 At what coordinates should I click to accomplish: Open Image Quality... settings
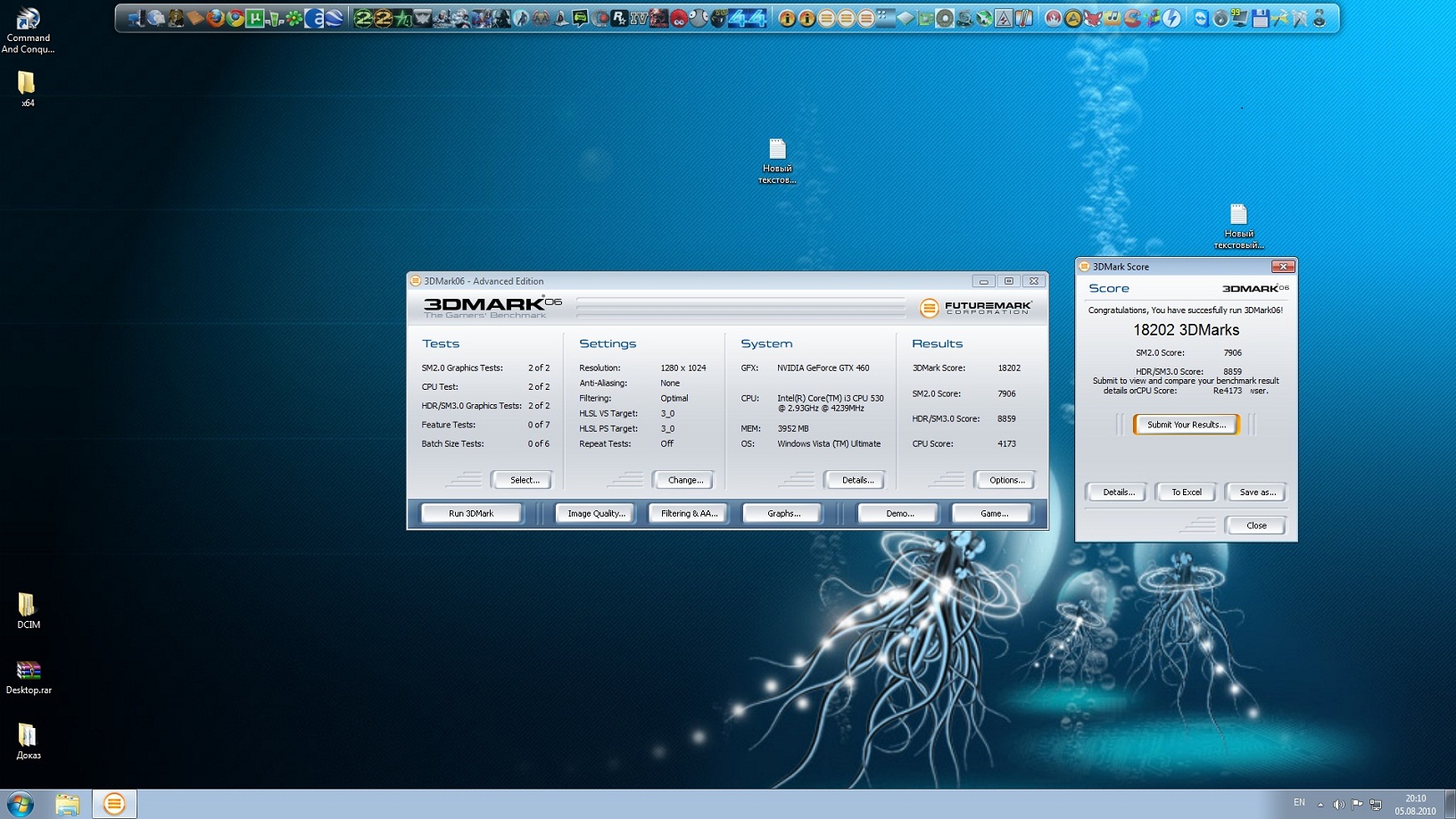click(x=596, y=513)
